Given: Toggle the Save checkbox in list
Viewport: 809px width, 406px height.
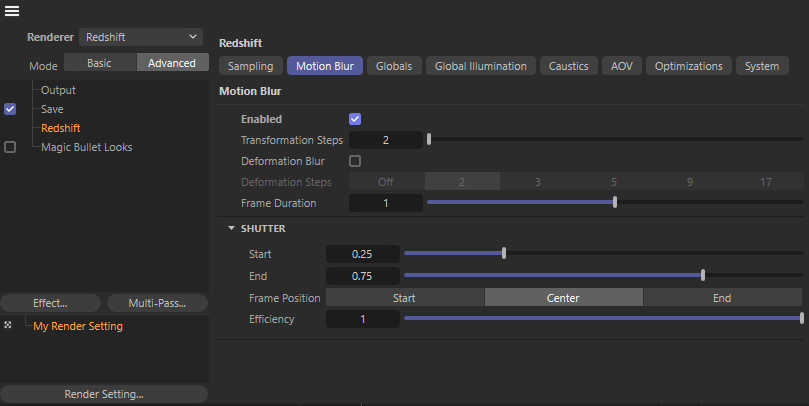Looking at the screenshot, I should [x=10, y=109].
